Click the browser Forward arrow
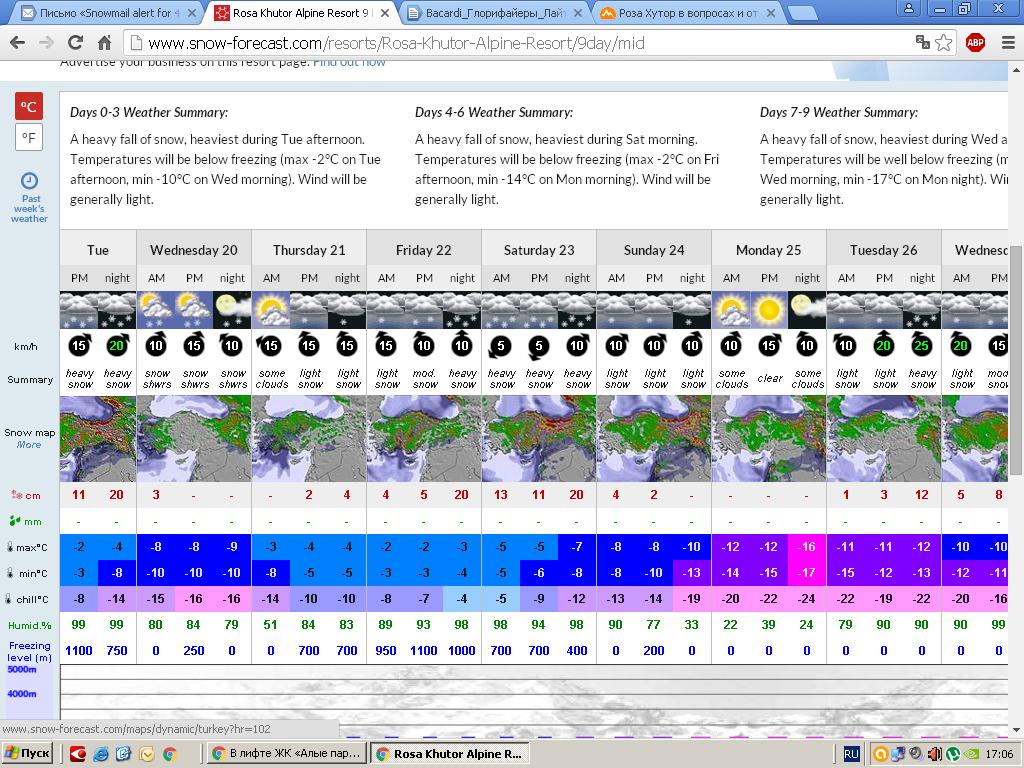Viewport: 1024px width, 768px height. click(x=46, y=43)
